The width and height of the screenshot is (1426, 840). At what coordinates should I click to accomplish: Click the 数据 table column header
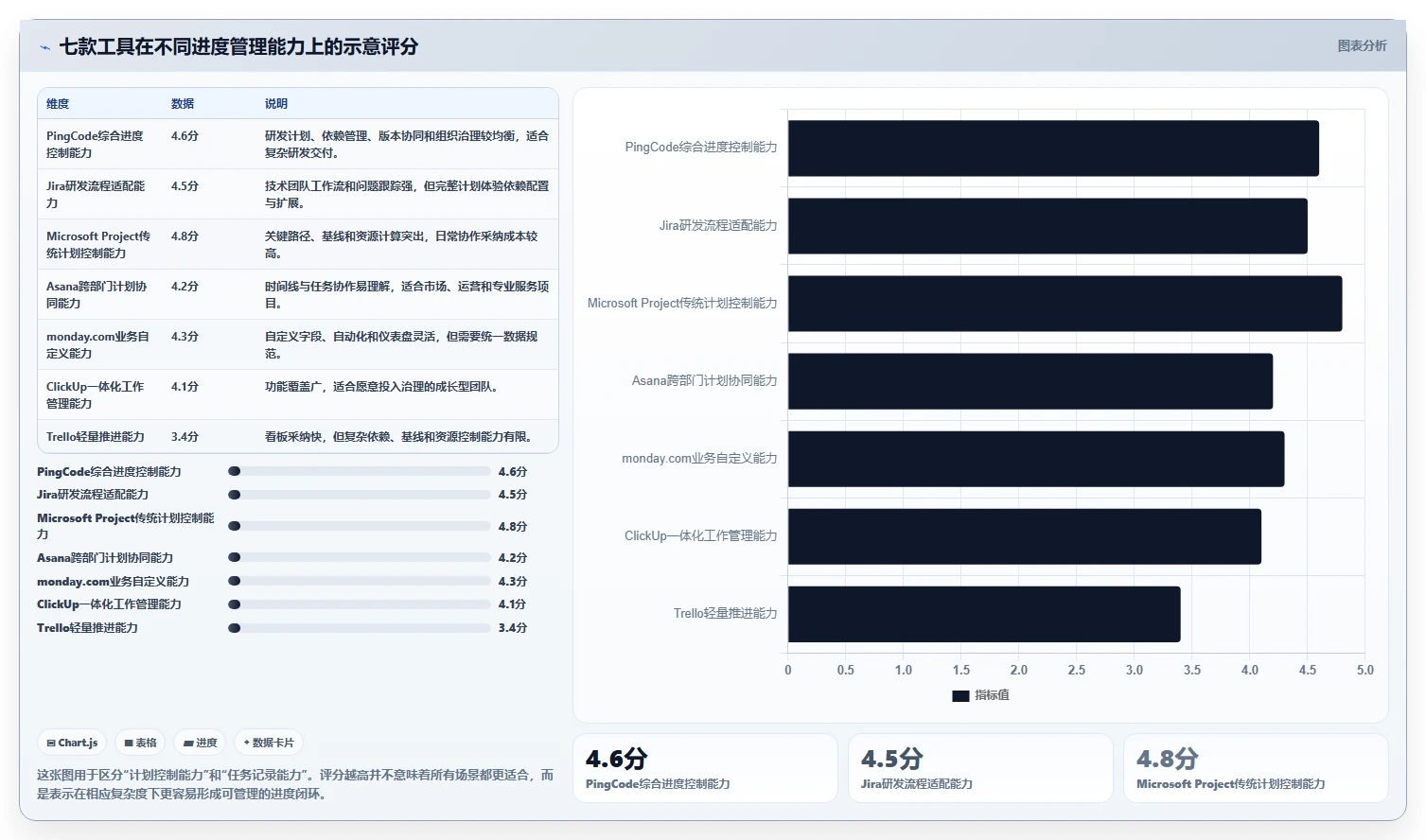(x=183, y=104)
